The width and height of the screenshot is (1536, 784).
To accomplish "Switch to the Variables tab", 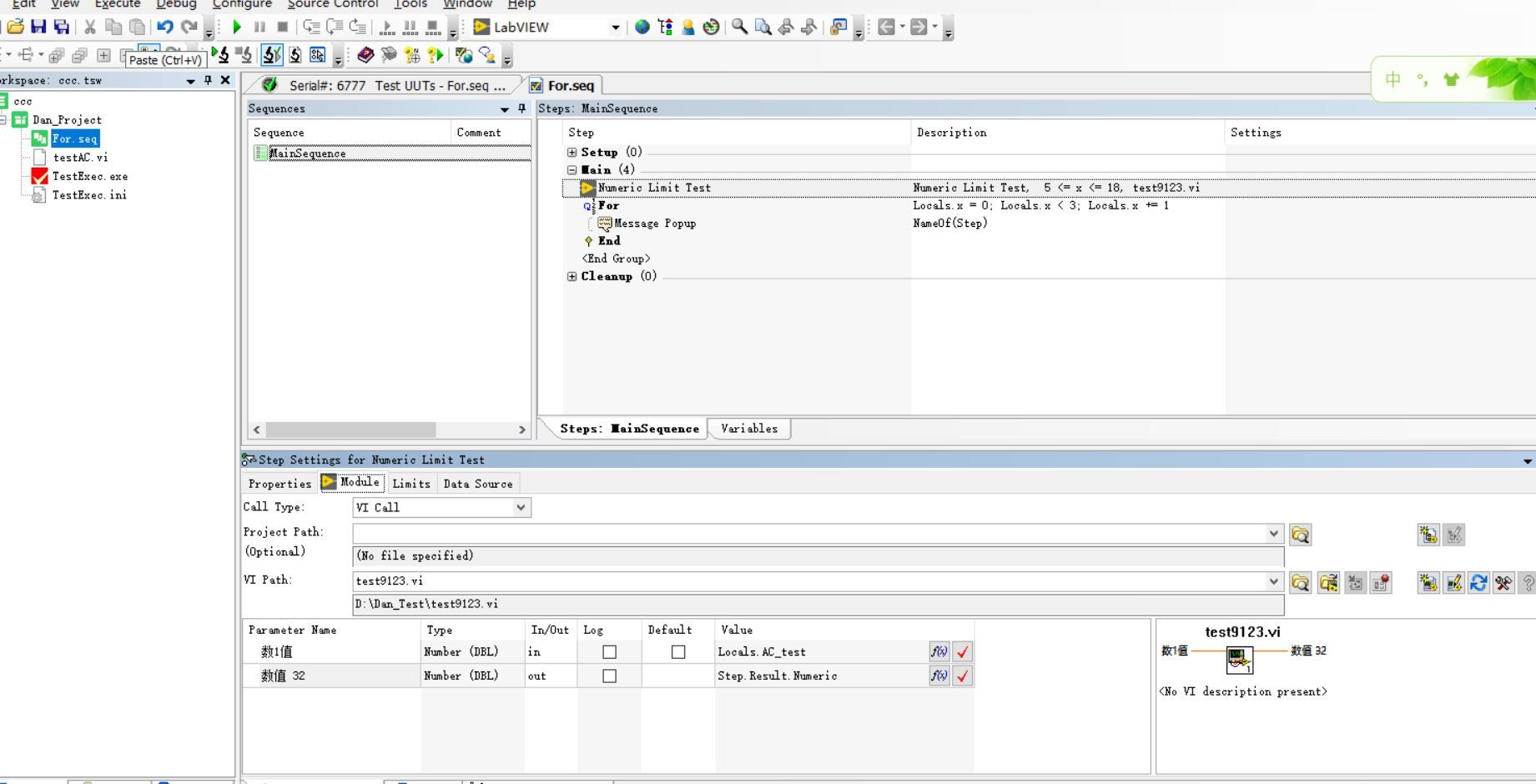I will pyautogui.click(x=748, y=429).
